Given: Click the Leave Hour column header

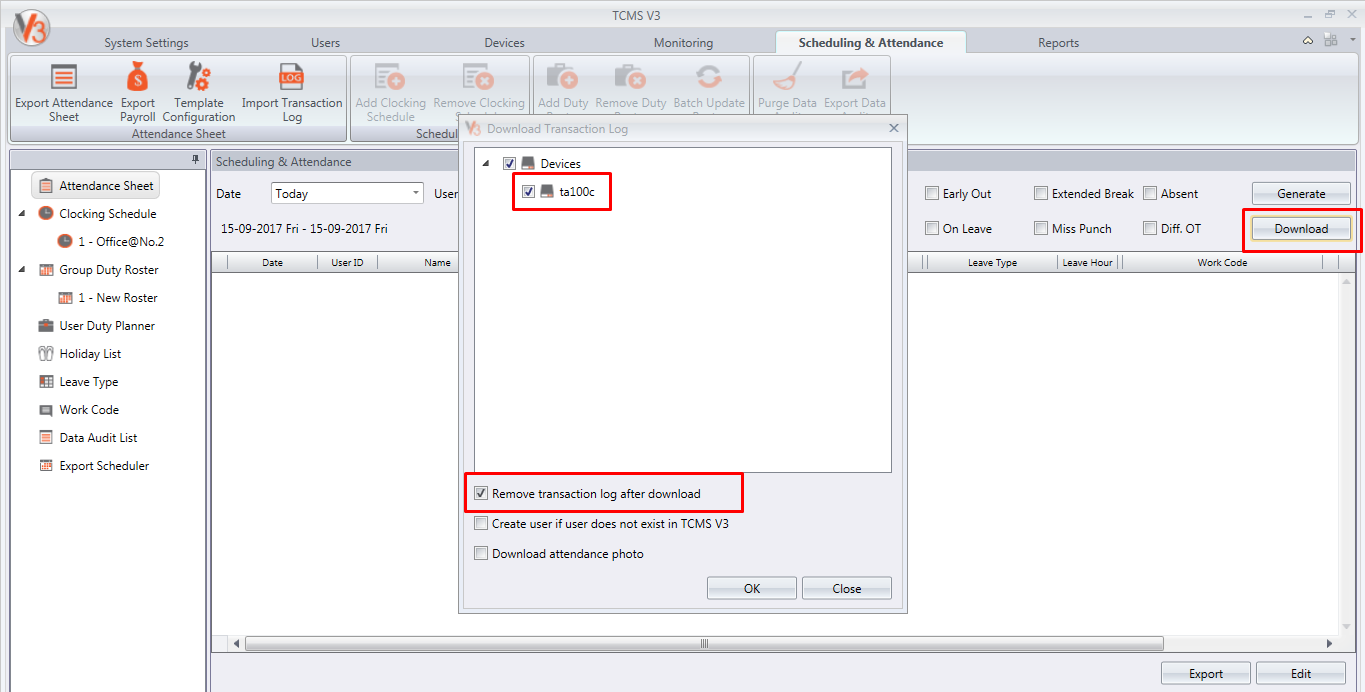Looking at the screenshot, I should (x=1088, y=263).
